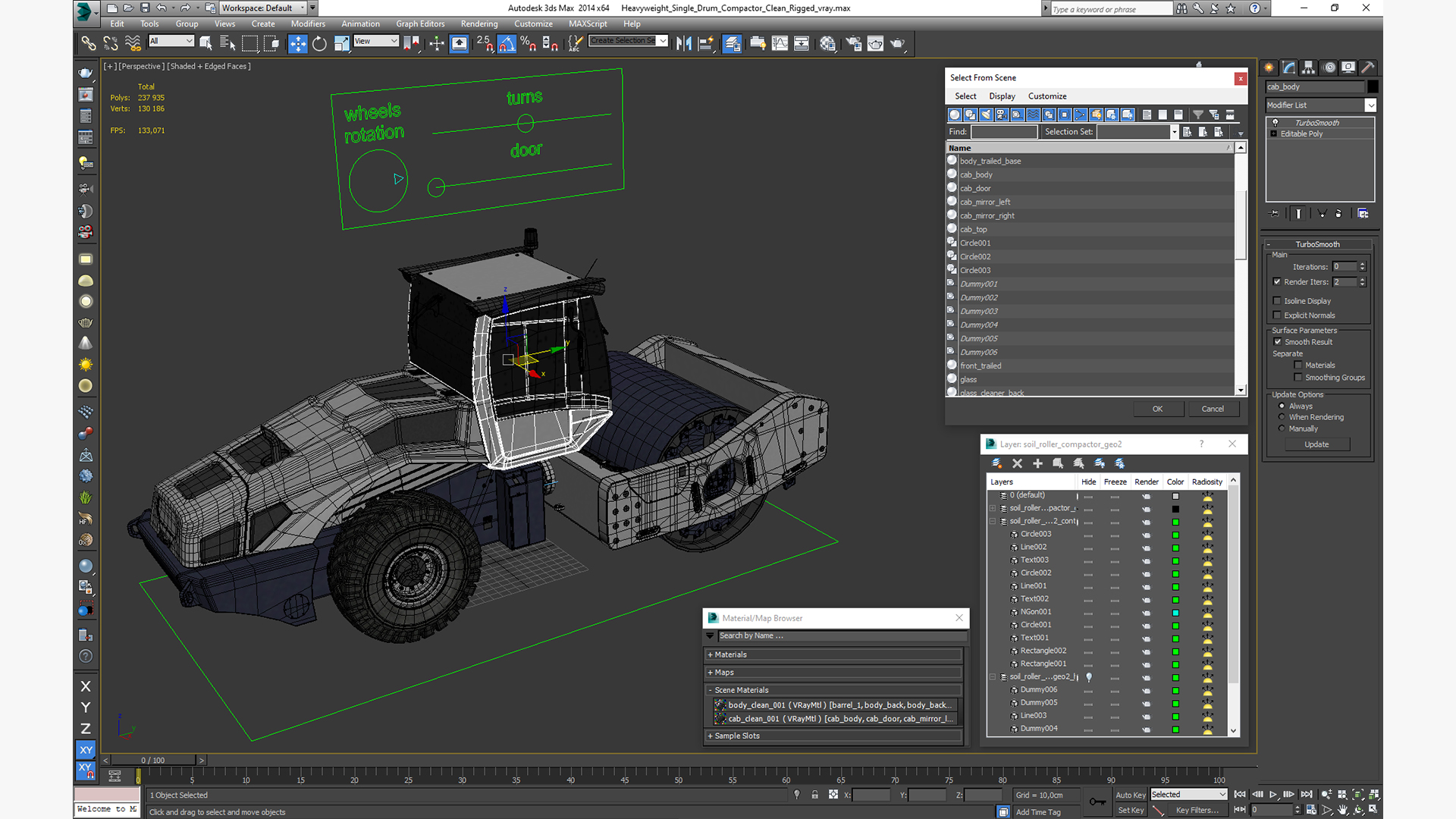Toggle visibility of soil_roller_compactor layer

(x=1088, y=508)
